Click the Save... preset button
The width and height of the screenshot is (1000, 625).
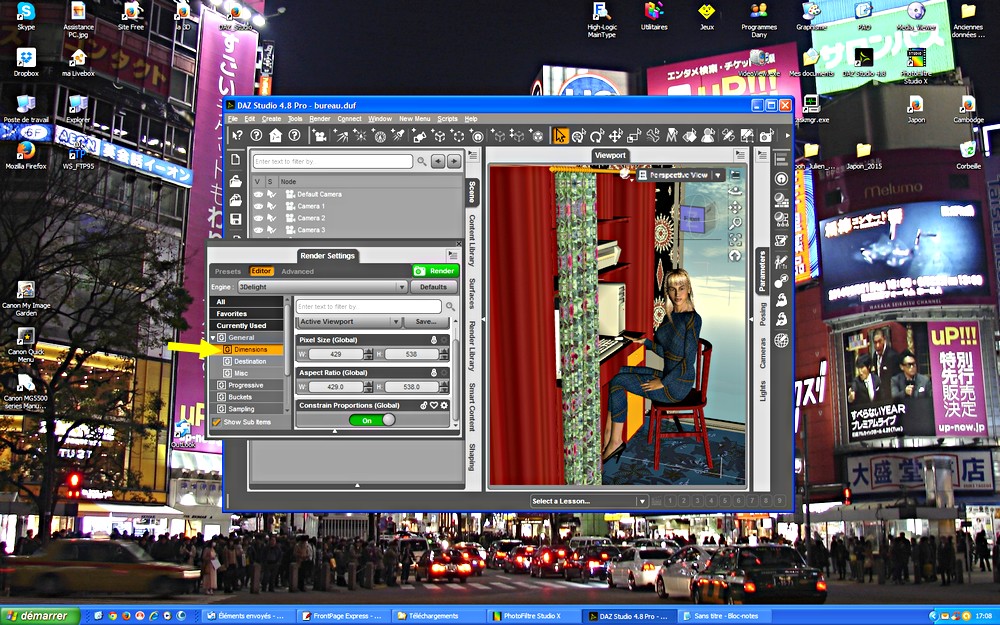pos(426,321)
